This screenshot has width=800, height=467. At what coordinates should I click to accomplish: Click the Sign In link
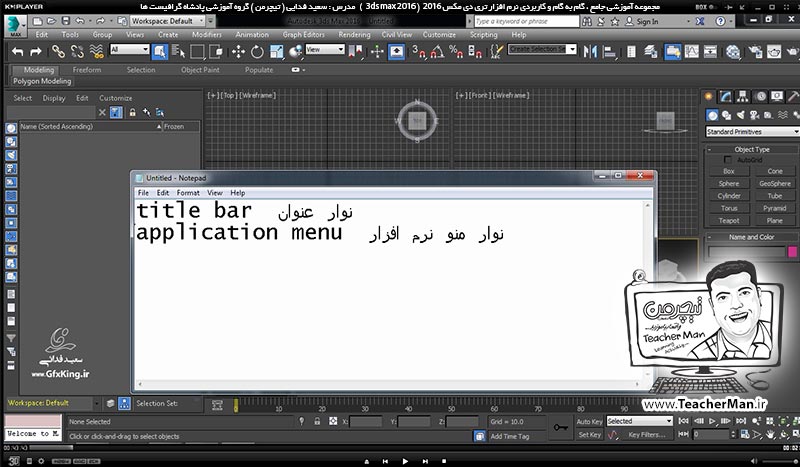[647, 21]
